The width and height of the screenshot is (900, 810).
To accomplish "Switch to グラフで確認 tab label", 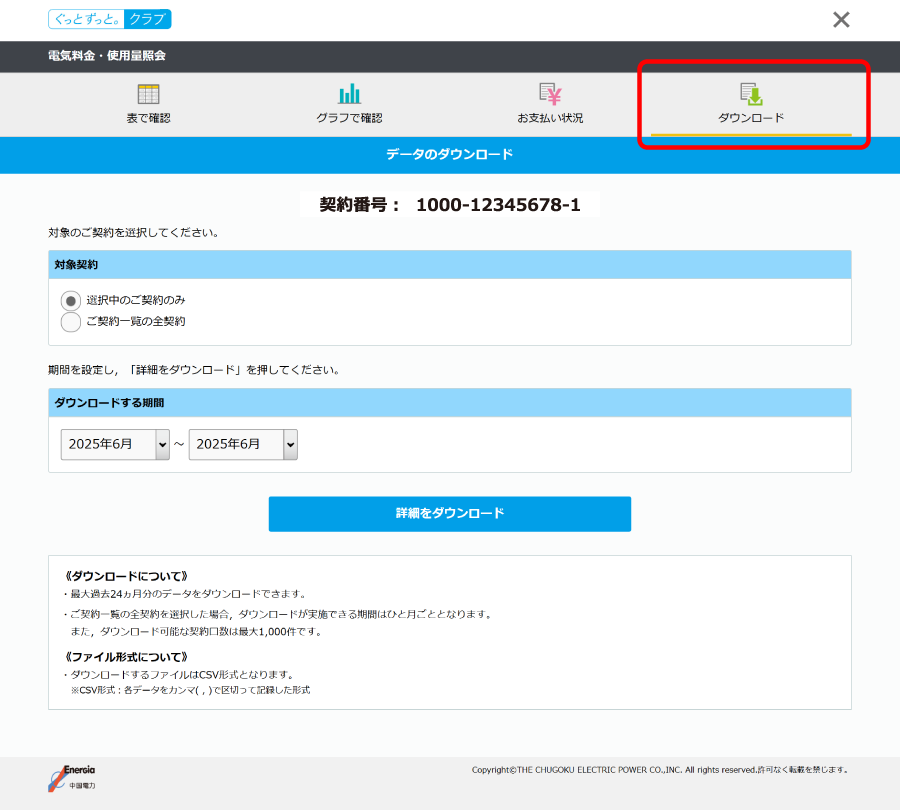I will (349, 118).
